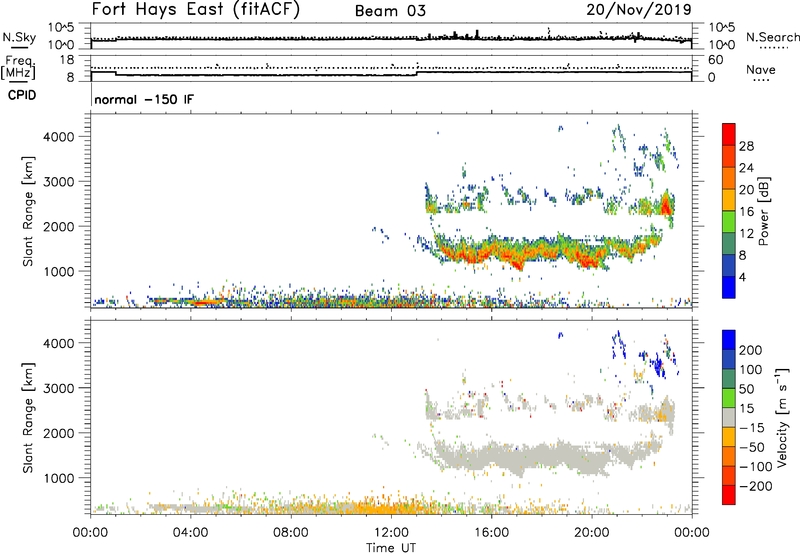The width and height of the screenshot is (800, 554).
Task: Click the red bottom segment of Velocity colorbar
Action: [x=729, y=495]
